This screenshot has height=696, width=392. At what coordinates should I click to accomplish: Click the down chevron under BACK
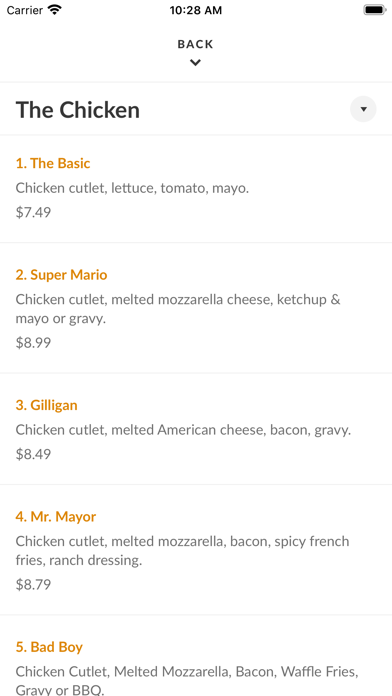(x=195, y=63)
